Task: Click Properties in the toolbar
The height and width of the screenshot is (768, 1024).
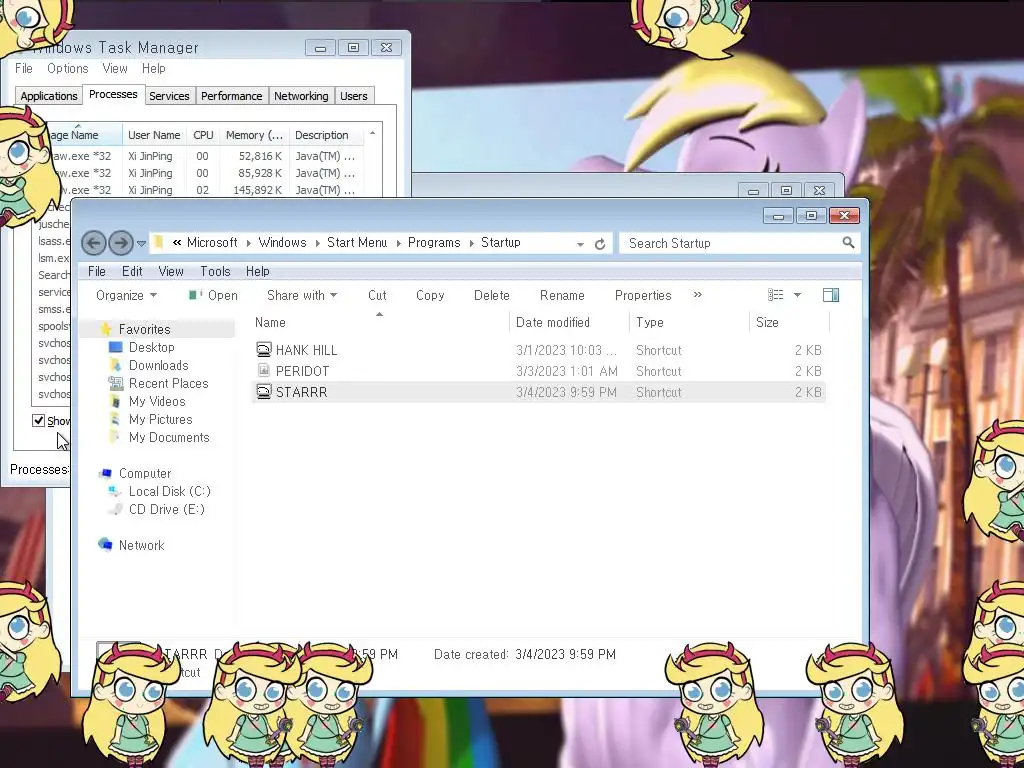Action: tap(643, 295)
